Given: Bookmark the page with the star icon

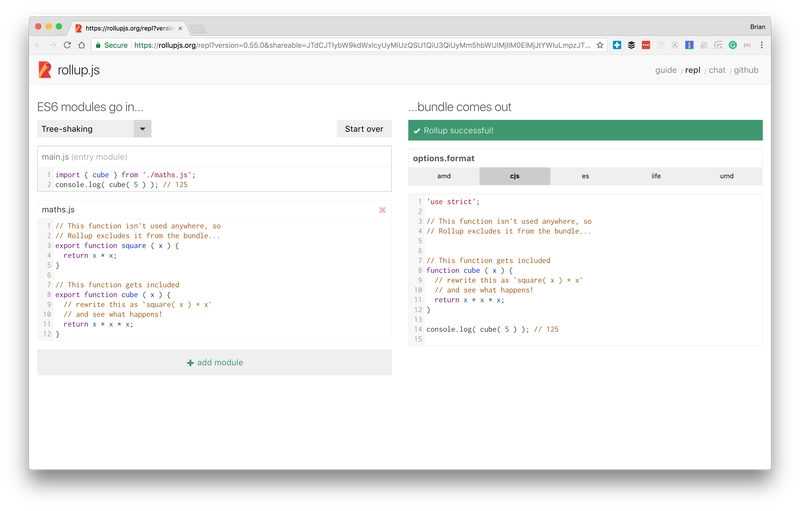Looking at the screenshot, I should (600, 45).
